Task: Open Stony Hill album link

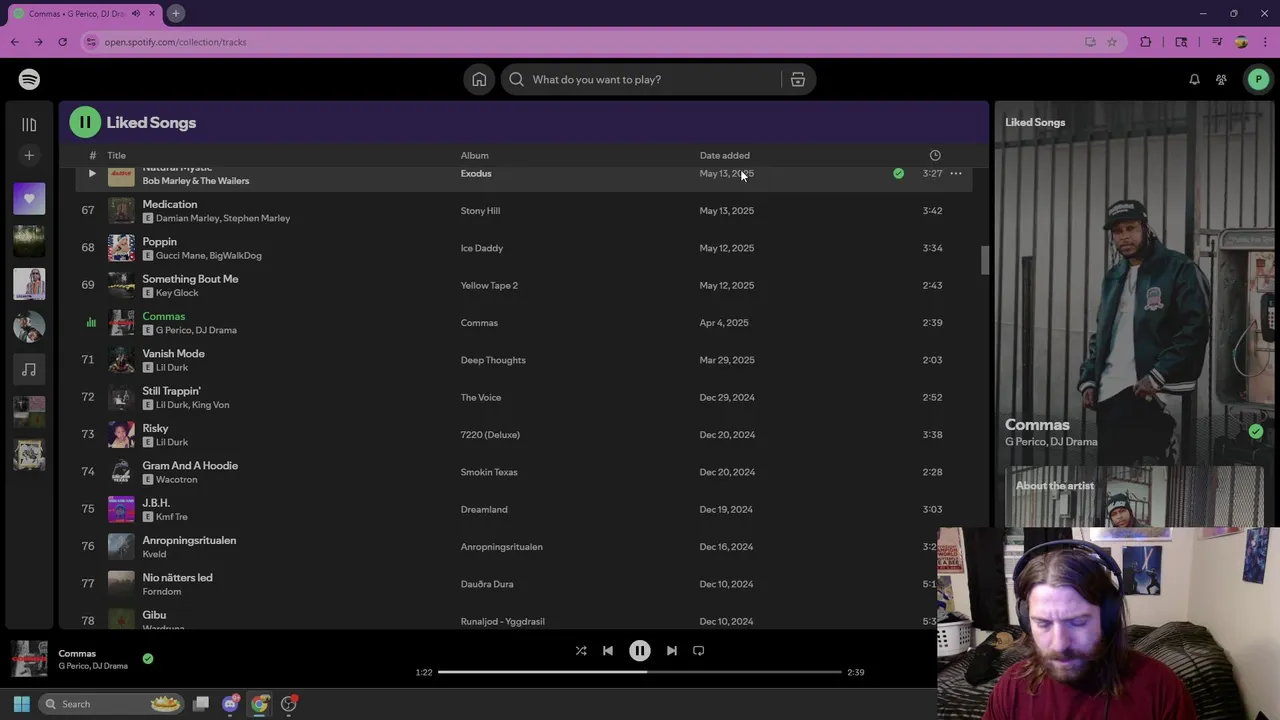Action: point(480,211)
